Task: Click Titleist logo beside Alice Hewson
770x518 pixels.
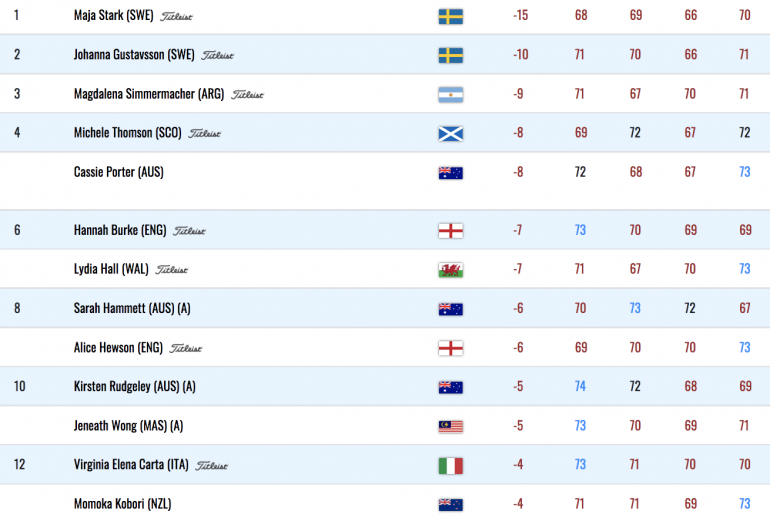Action: pos(185,348)
